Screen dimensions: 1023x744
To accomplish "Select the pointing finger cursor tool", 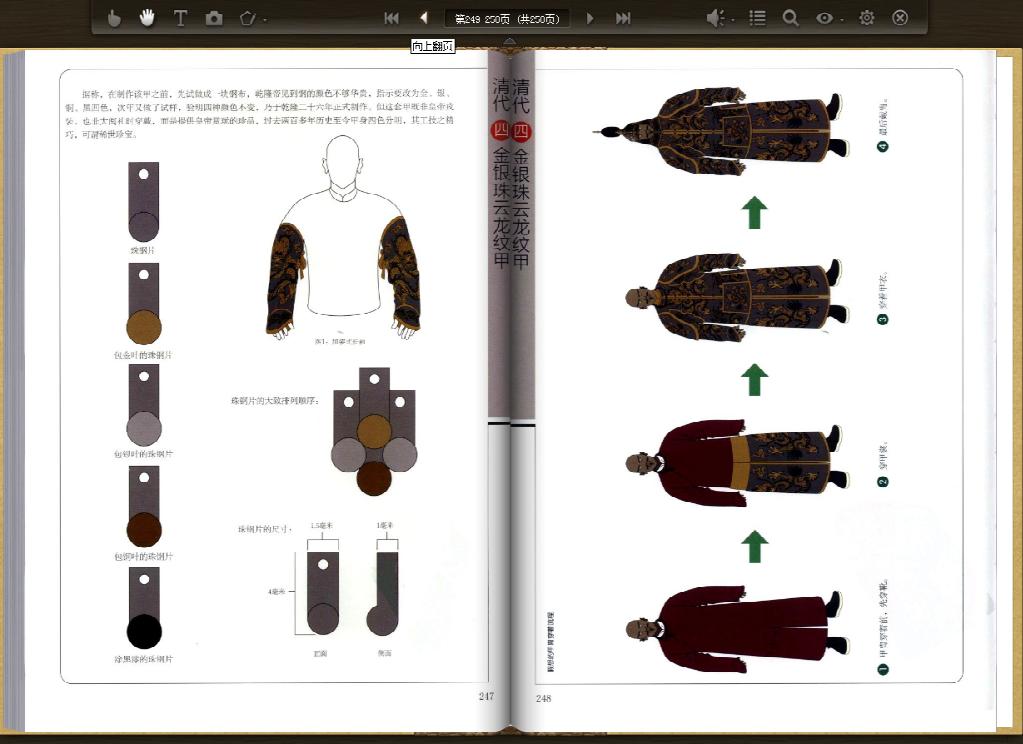I will [x=114, y=18].
